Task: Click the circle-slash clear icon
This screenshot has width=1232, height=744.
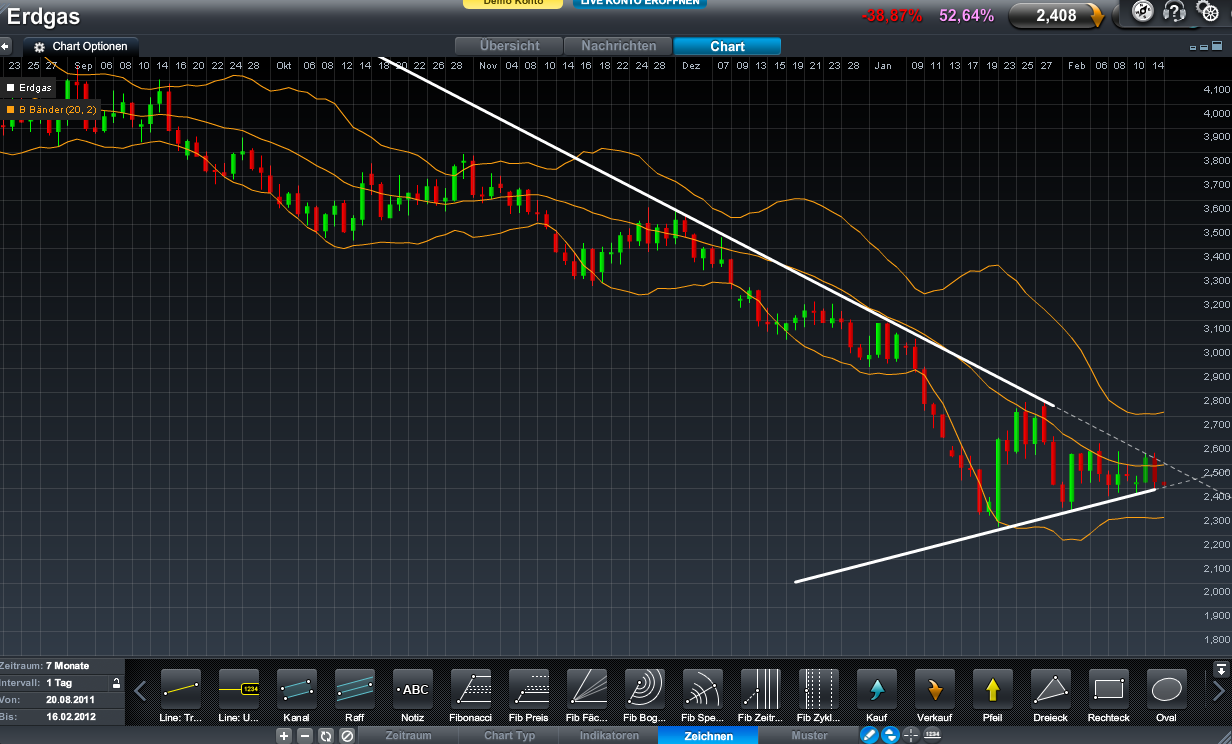Action: click(347, 736)
